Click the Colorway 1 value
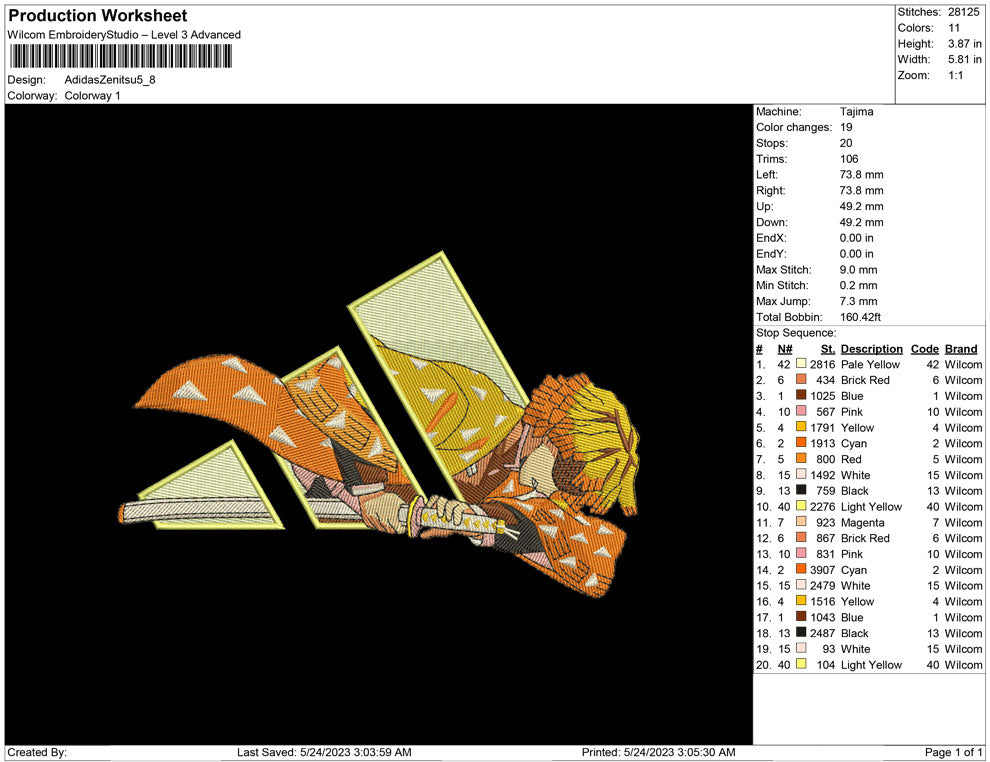Screen dimensions: 990x762 point(92,95)
